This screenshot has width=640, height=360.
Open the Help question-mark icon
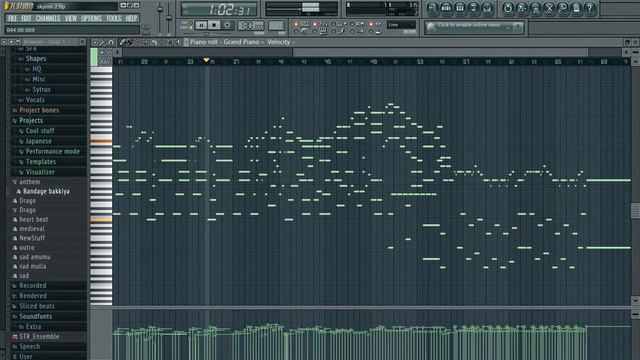pyautogui.click(x=590, y=8)
